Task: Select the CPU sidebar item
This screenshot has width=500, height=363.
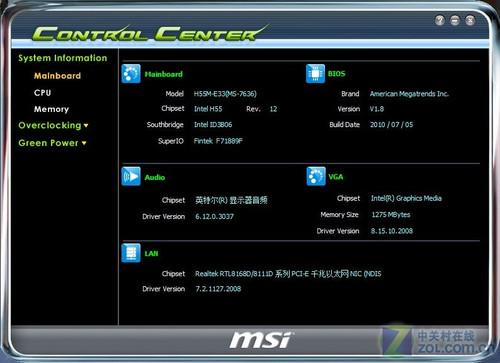Action: 42,93
